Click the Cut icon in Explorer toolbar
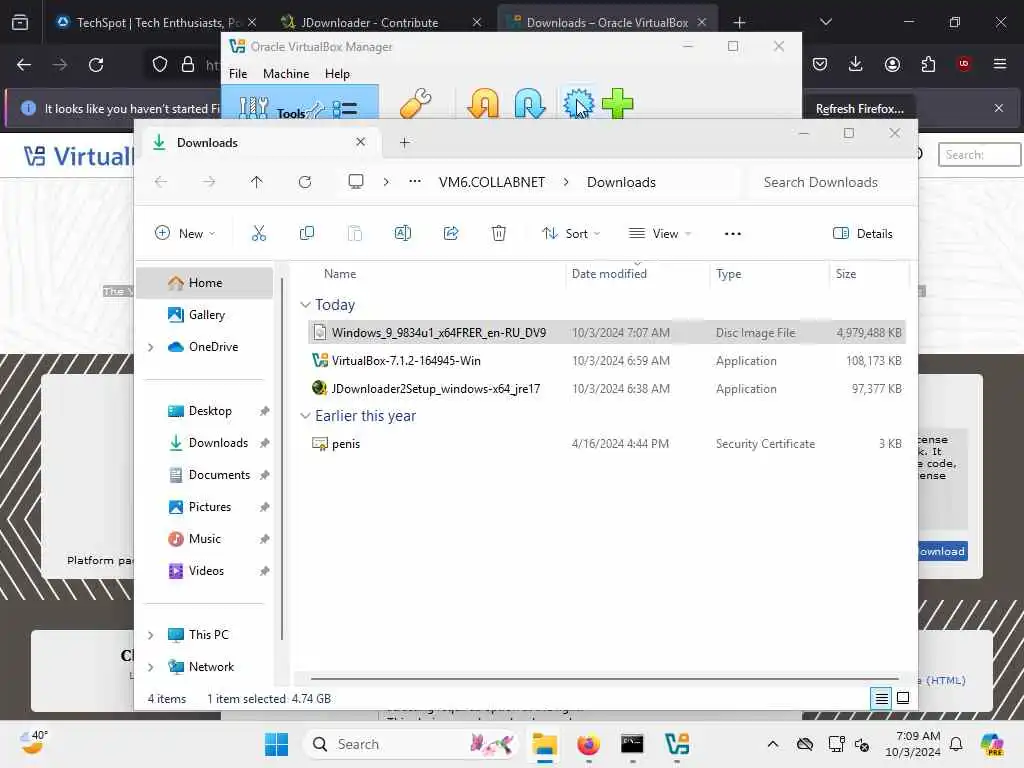This screenshot has width=1024, height=768. [259, 233]
